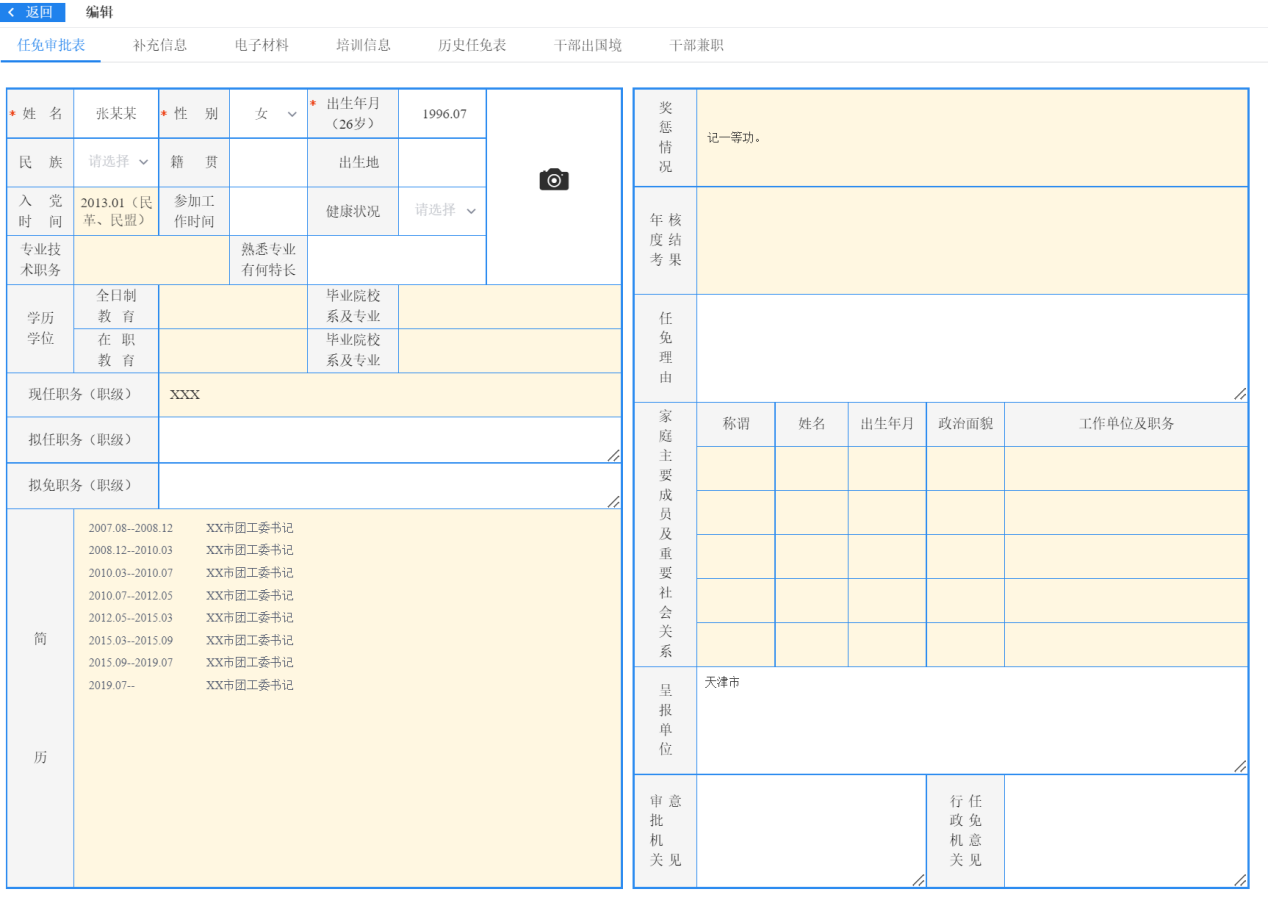Click the 出生年月 field showing 1996.07
The width and height of the screenshot is (1268, 903).
(443, 114)
